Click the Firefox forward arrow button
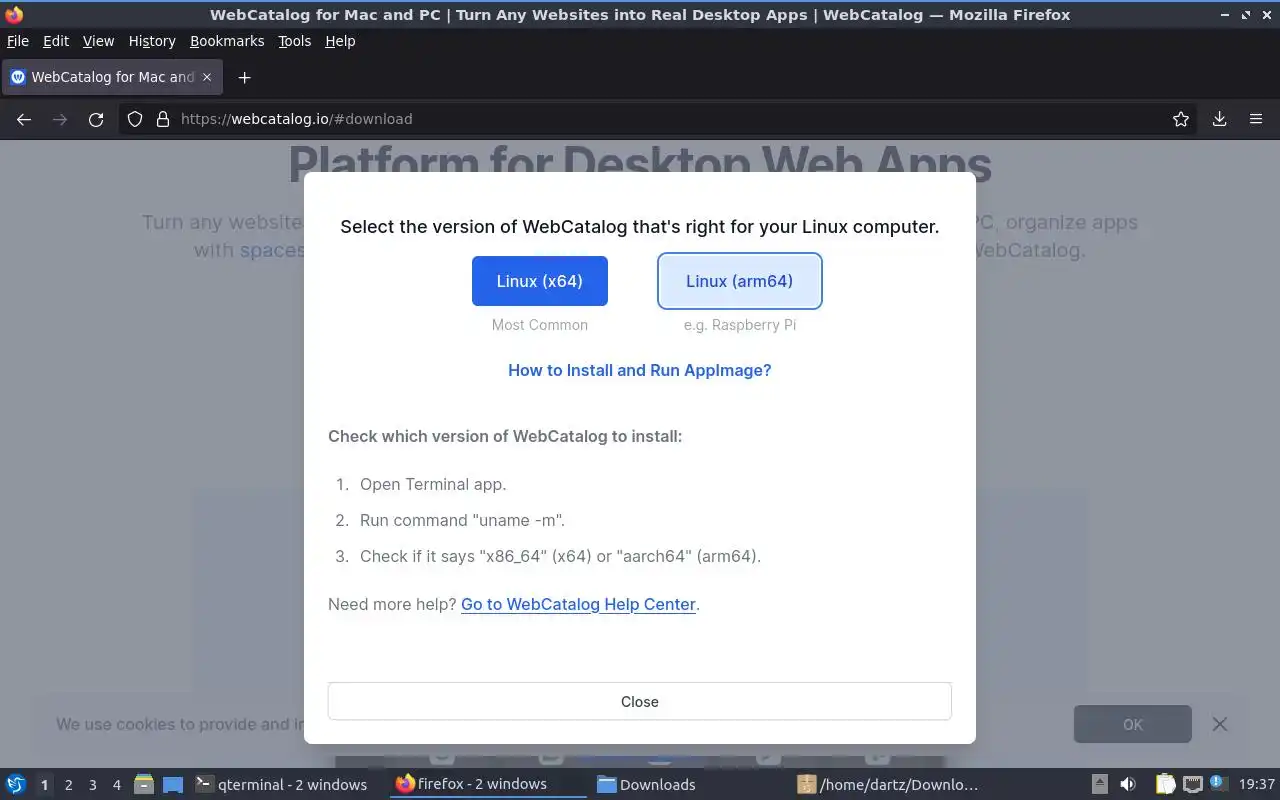The height and width of the screenshot is (800, 1280). click(x=60, y=119)
